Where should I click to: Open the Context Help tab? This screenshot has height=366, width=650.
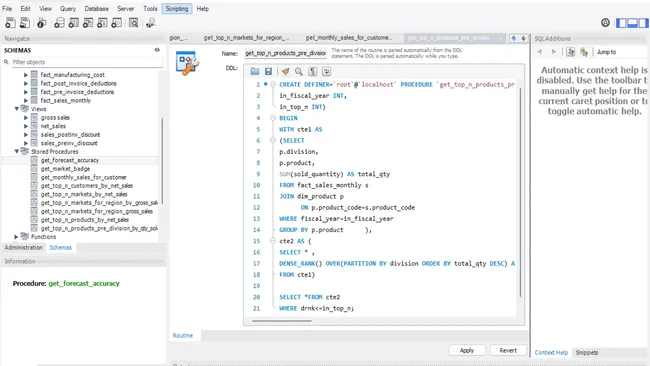click(551, 352)
